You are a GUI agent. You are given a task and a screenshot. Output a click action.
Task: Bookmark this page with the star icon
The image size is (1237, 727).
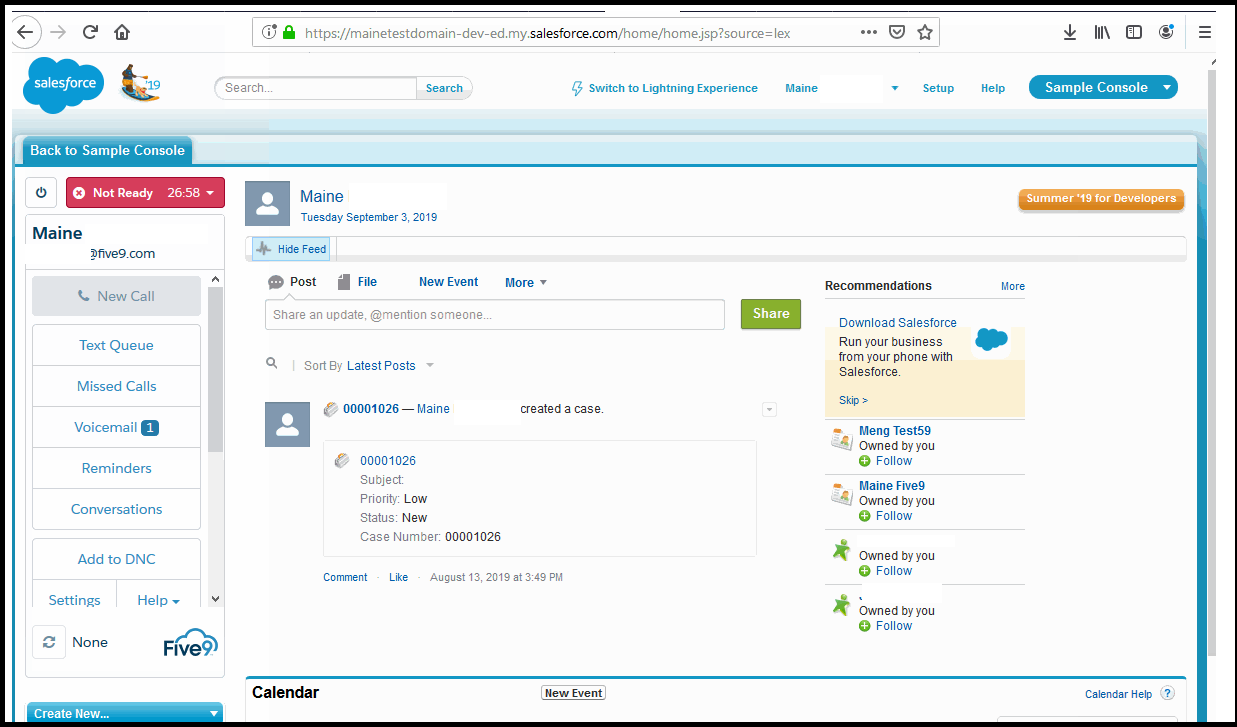pos(925,32)
